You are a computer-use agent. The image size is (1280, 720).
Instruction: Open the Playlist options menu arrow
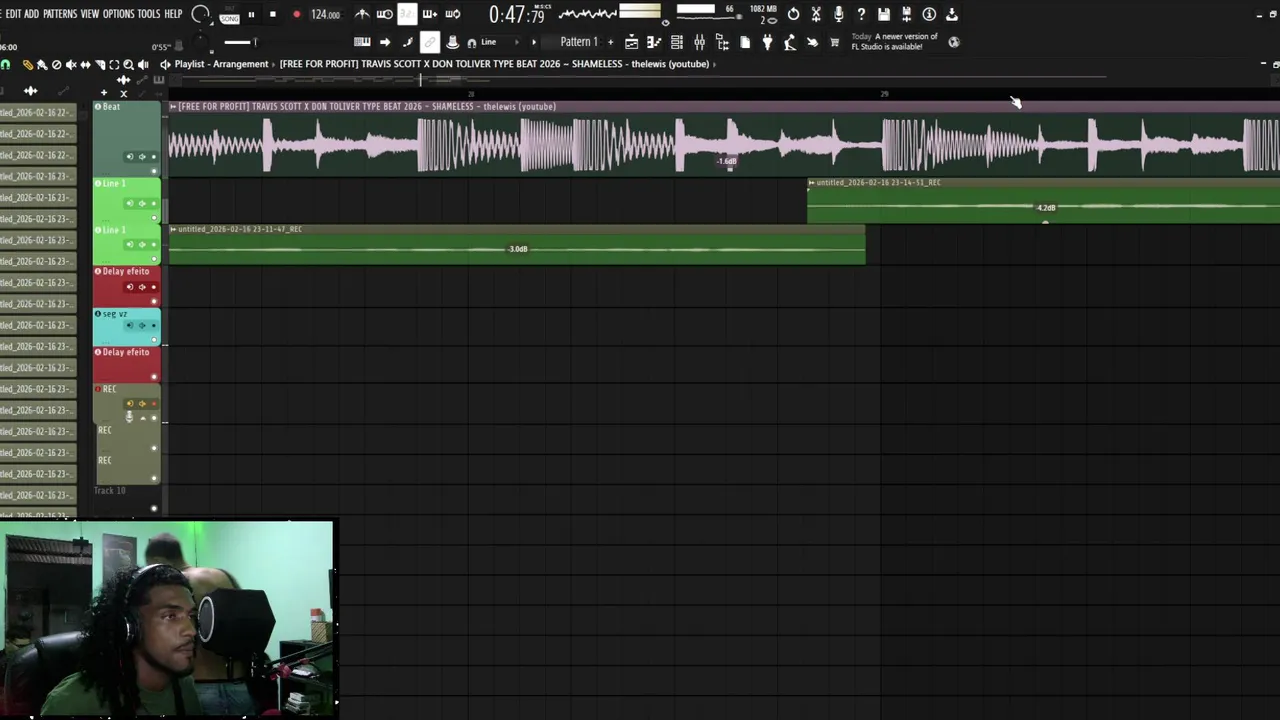(x=165, y=64)
